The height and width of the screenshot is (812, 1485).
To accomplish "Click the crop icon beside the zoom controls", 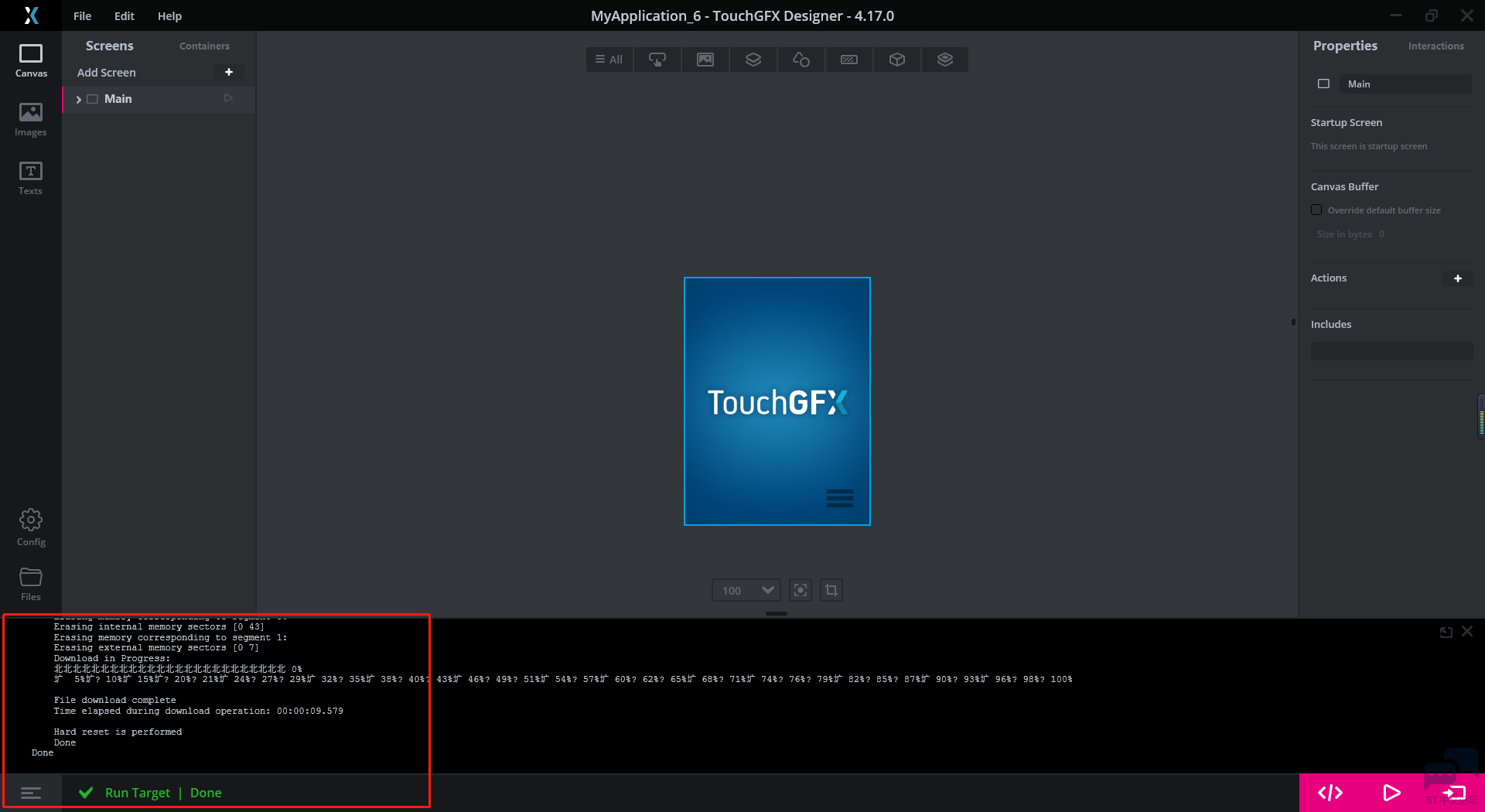I will [831, 590].
